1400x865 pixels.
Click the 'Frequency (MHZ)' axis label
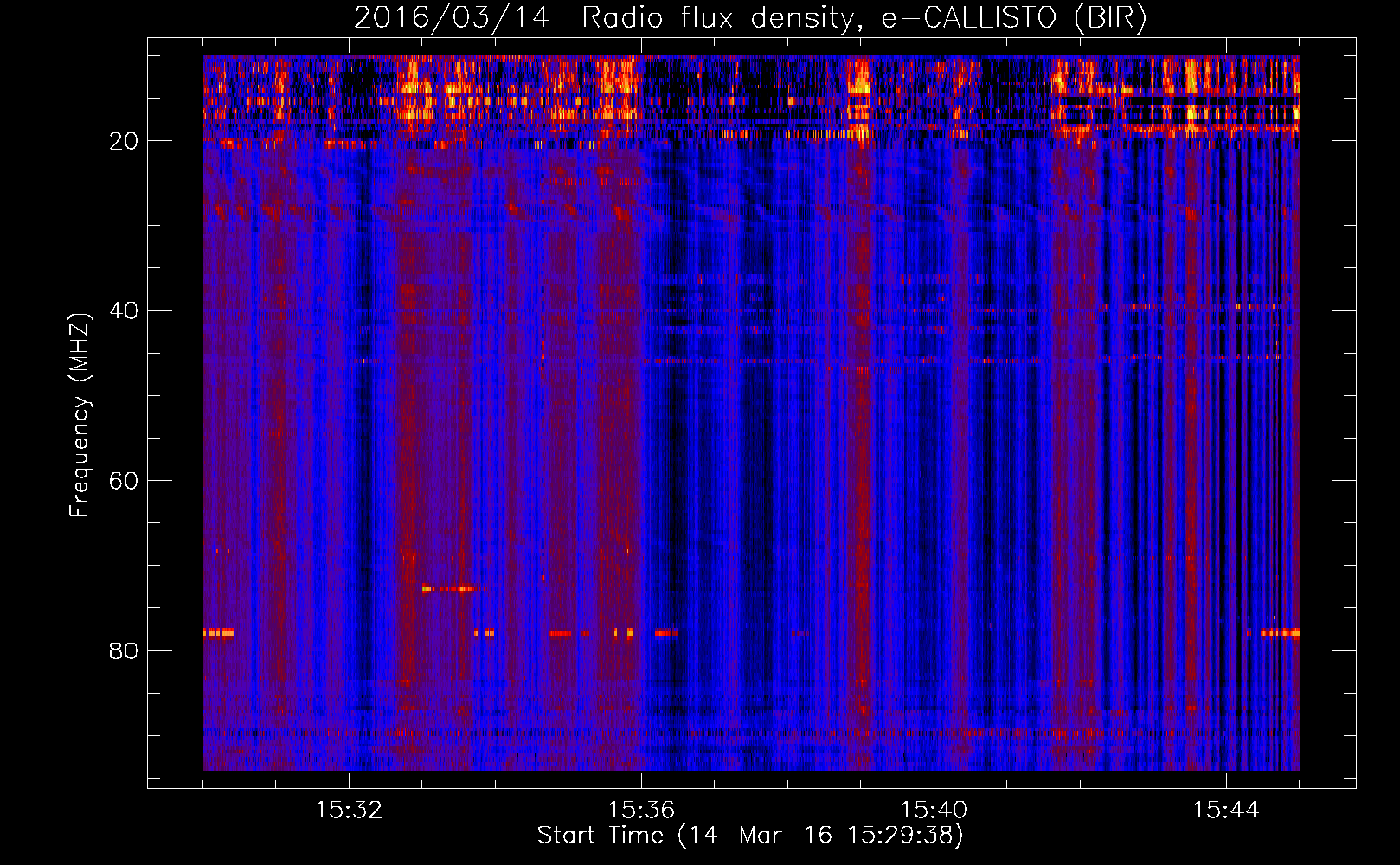pyautogui.click(x=79, y=415)
